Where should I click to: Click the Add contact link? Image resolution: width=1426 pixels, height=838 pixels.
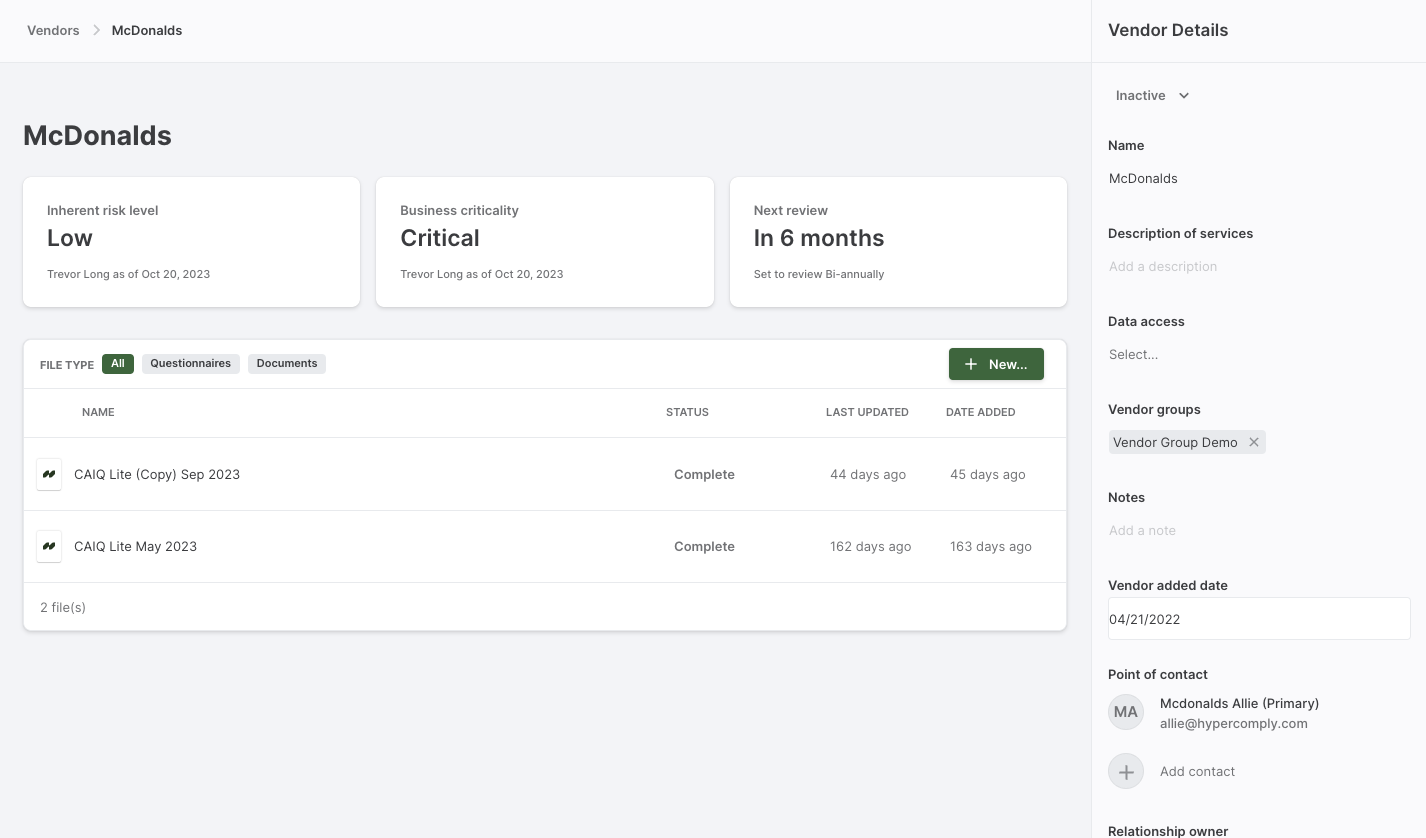click(1197, 771)
